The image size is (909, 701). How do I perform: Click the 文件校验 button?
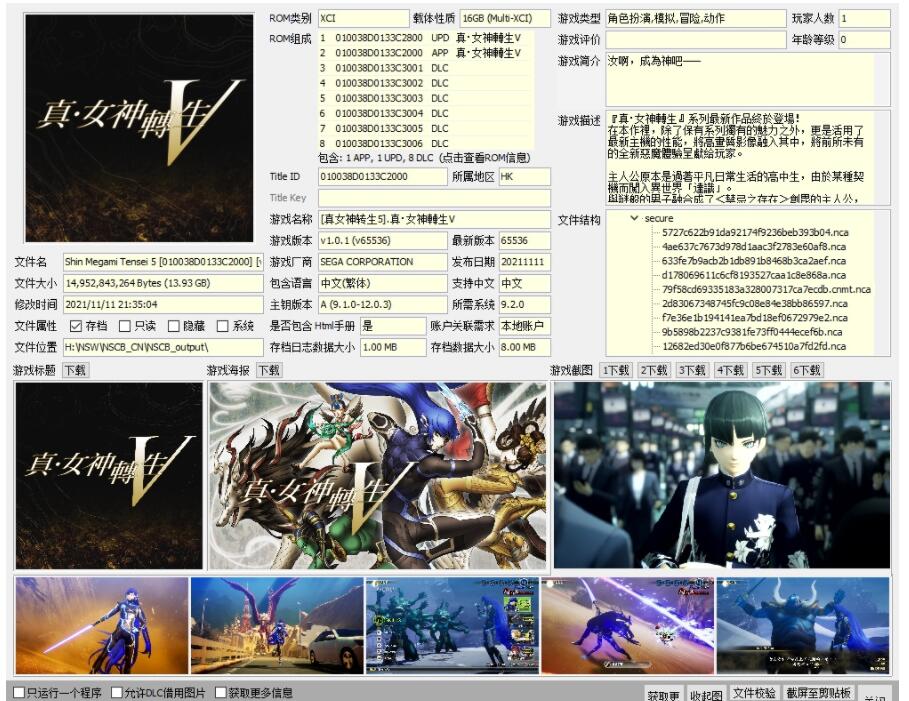point(754,693)
